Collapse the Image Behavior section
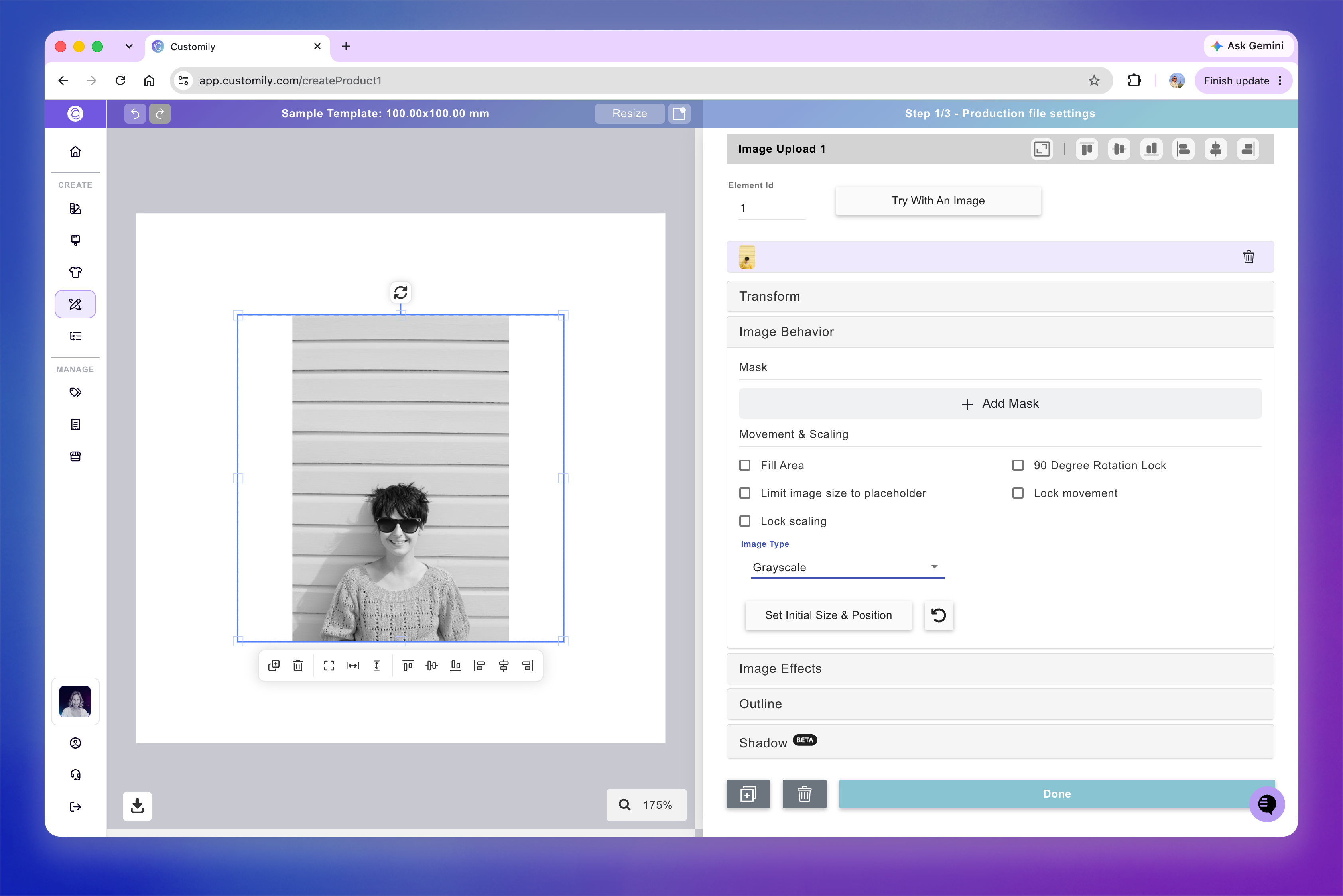Viewport: 1343px width, 896px height. [x=1000, y=332]
